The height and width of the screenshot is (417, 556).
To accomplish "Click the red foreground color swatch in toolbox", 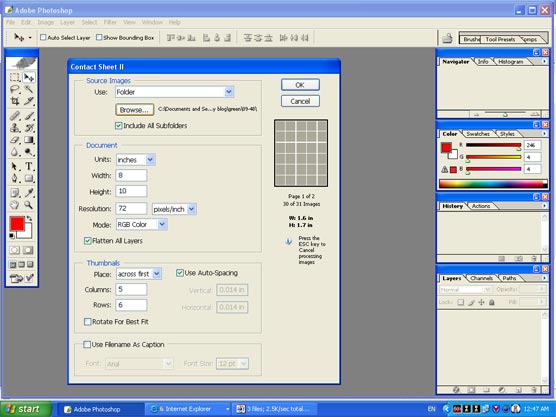I will [17, 223].
